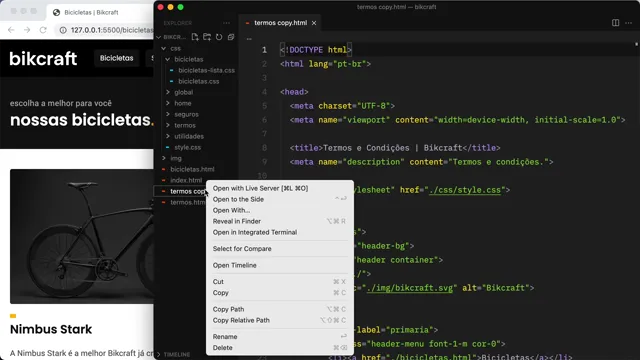
Task: Open bicicletas.html in the file tree
Action: tap(192, 169)
